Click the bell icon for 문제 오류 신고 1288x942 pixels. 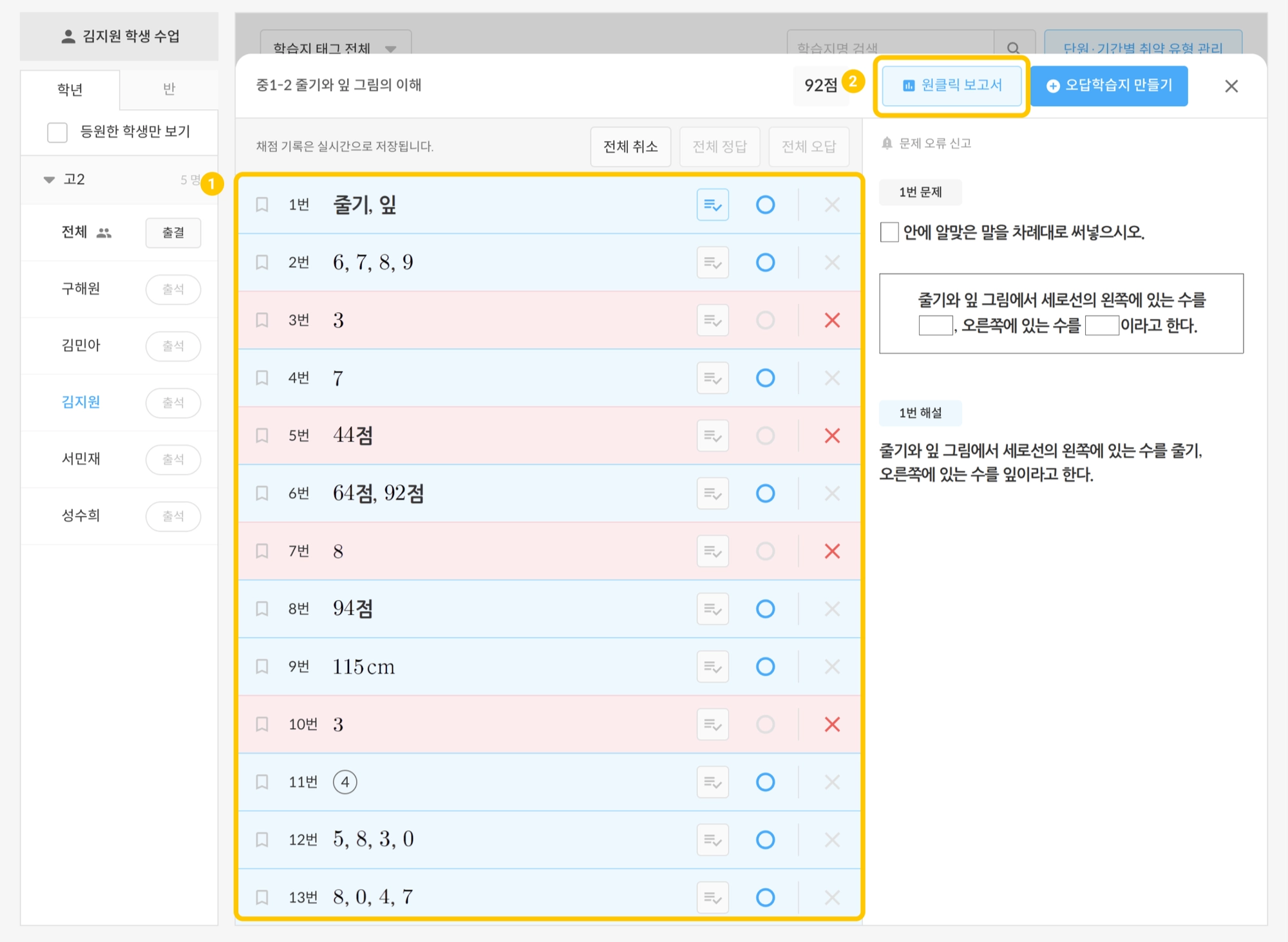click(887, 143)
